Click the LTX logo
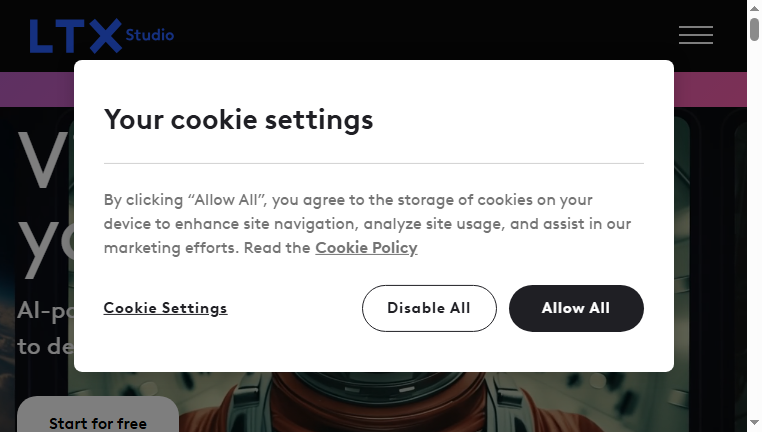The height and width of the screenshot is (432, 762). (x=76, y=36)
